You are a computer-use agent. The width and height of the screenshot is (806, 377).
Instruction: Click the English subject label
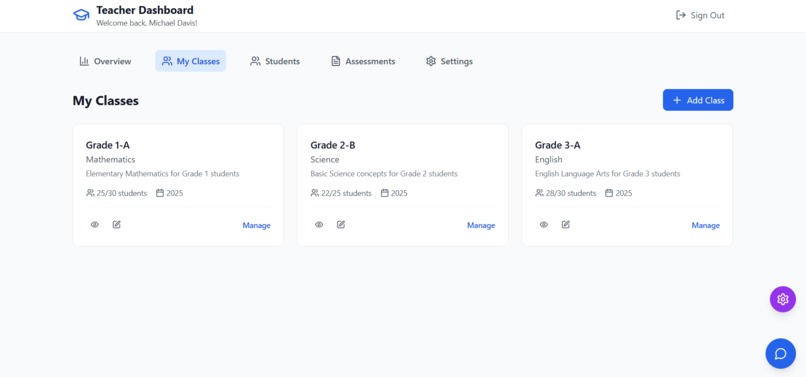[548, 159]
